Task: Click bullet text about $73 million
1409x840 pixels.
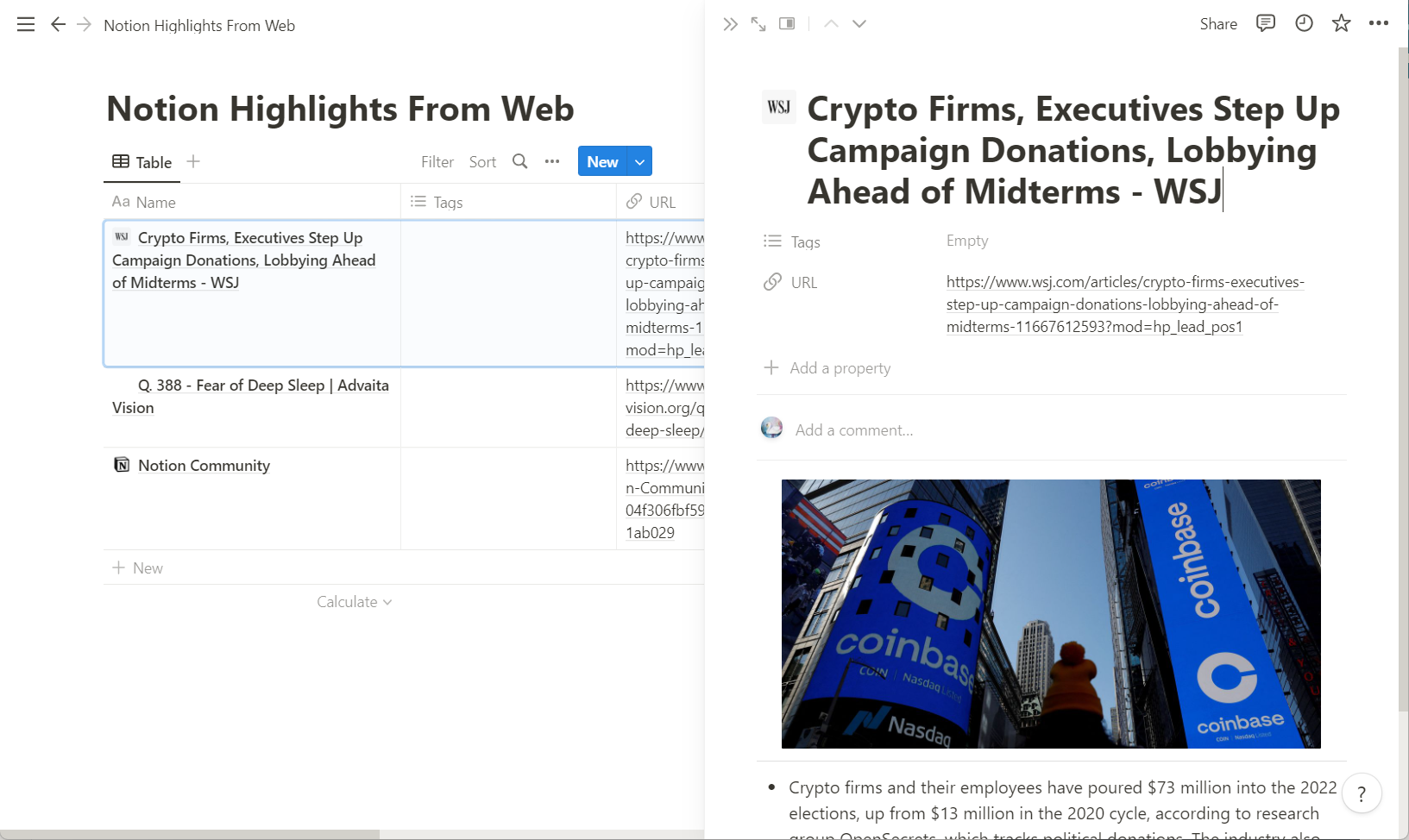Action: pyautogui.click(x=1062, y=811)
